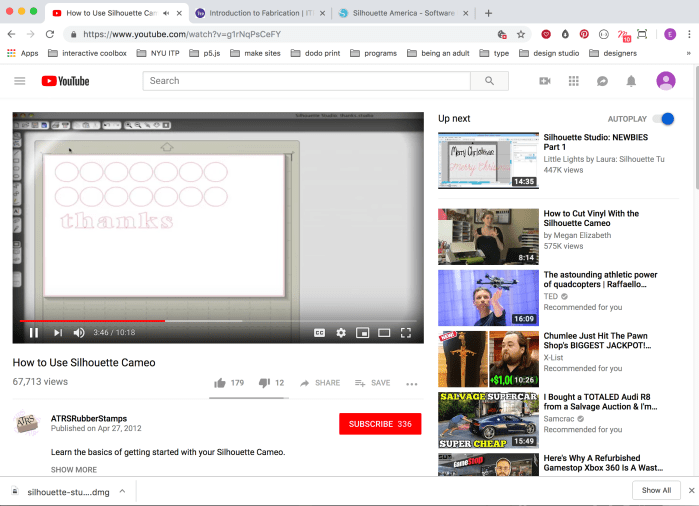Enter full screen mode

point(406,333)
